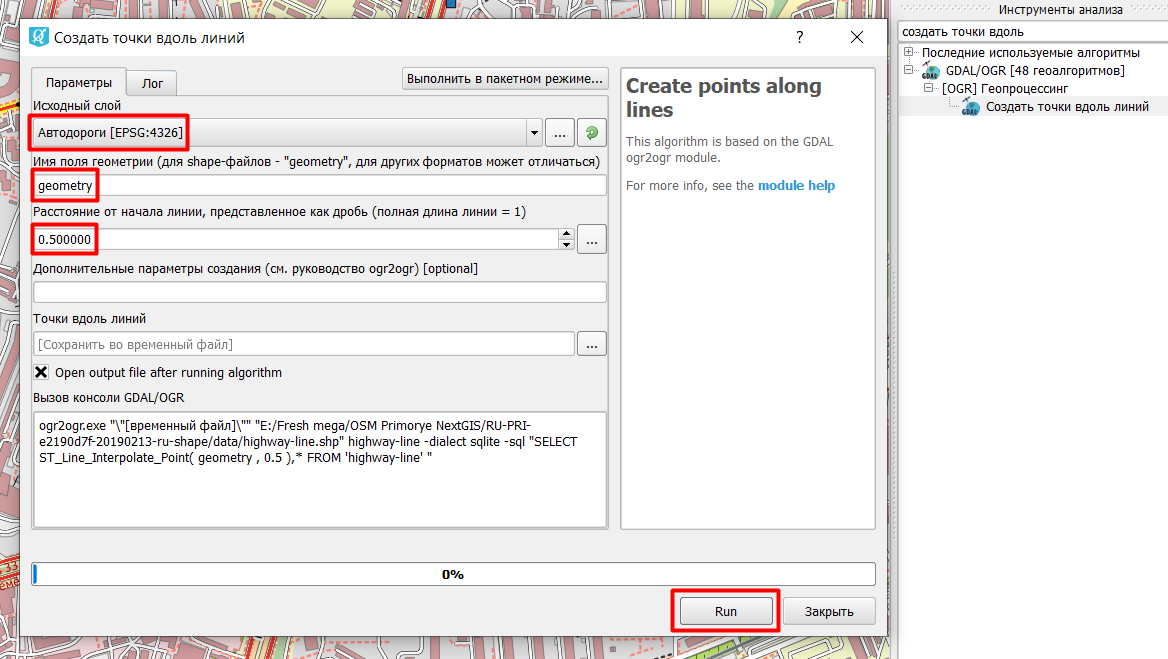Click the ellipsis button next to distance field

point(591,240)
